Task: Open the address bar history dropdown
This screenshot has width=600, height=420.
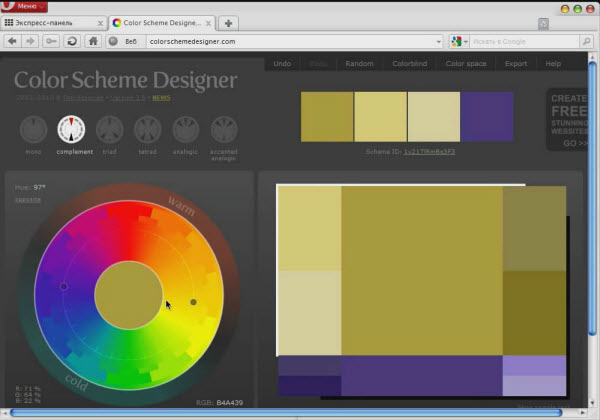Action: pos(438,41)
